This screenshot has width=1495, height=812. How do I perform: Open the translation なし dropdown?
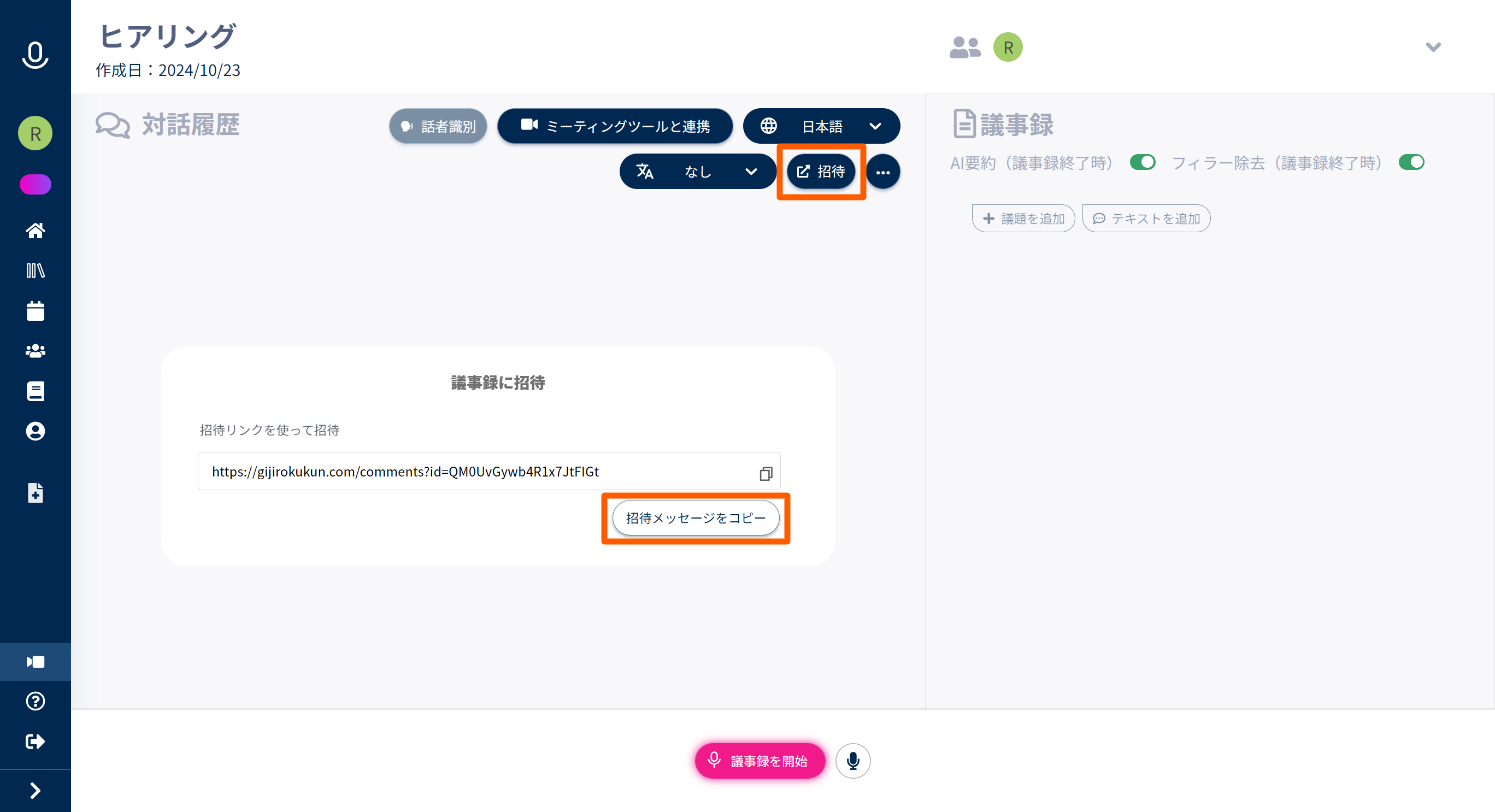pyautogui.click(x=698, y=171)
